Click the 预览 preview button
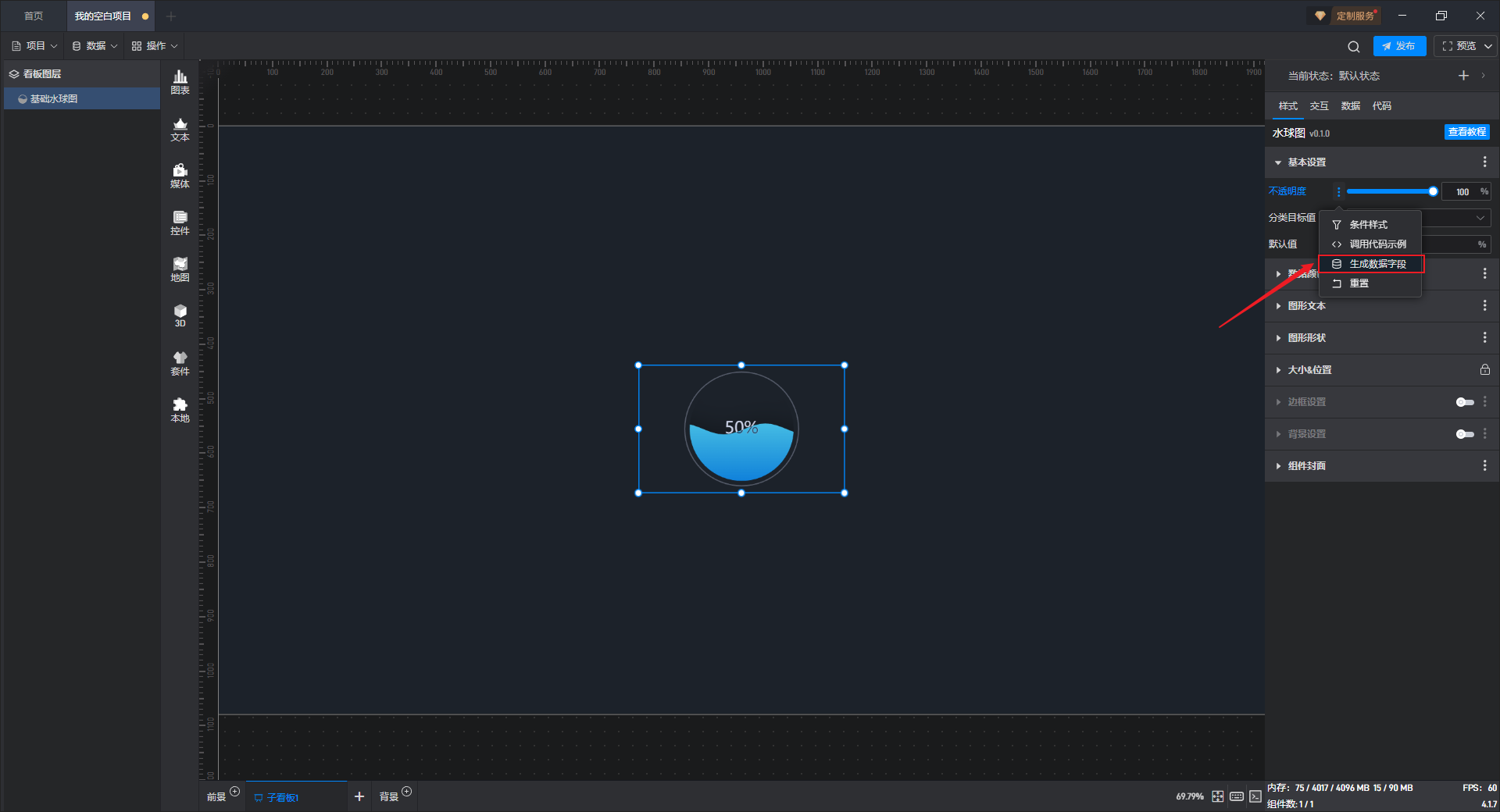1500x812 pixels. [1459, 46]
